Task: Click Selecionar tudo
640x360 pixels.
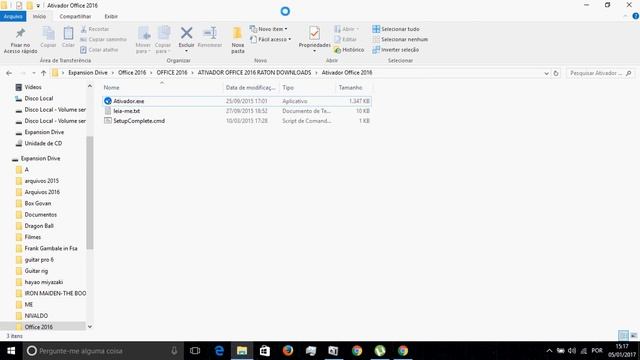Action: 396,29
